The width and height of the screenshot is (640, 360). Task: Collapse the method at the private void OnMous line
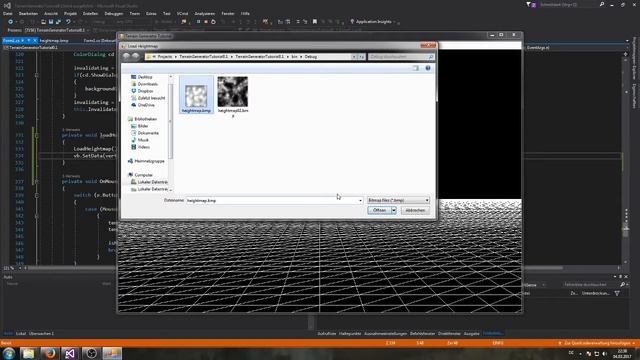pos(37,181)
